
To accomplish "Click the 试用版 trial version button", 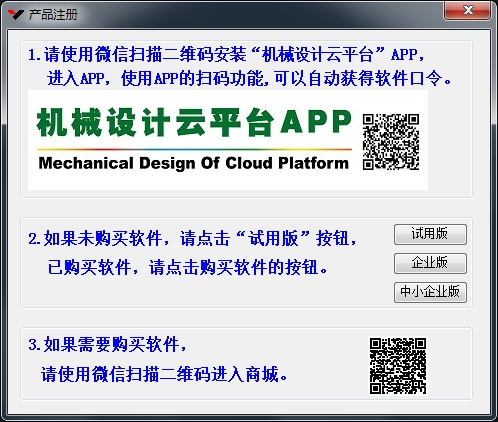I will coord(430,234).
